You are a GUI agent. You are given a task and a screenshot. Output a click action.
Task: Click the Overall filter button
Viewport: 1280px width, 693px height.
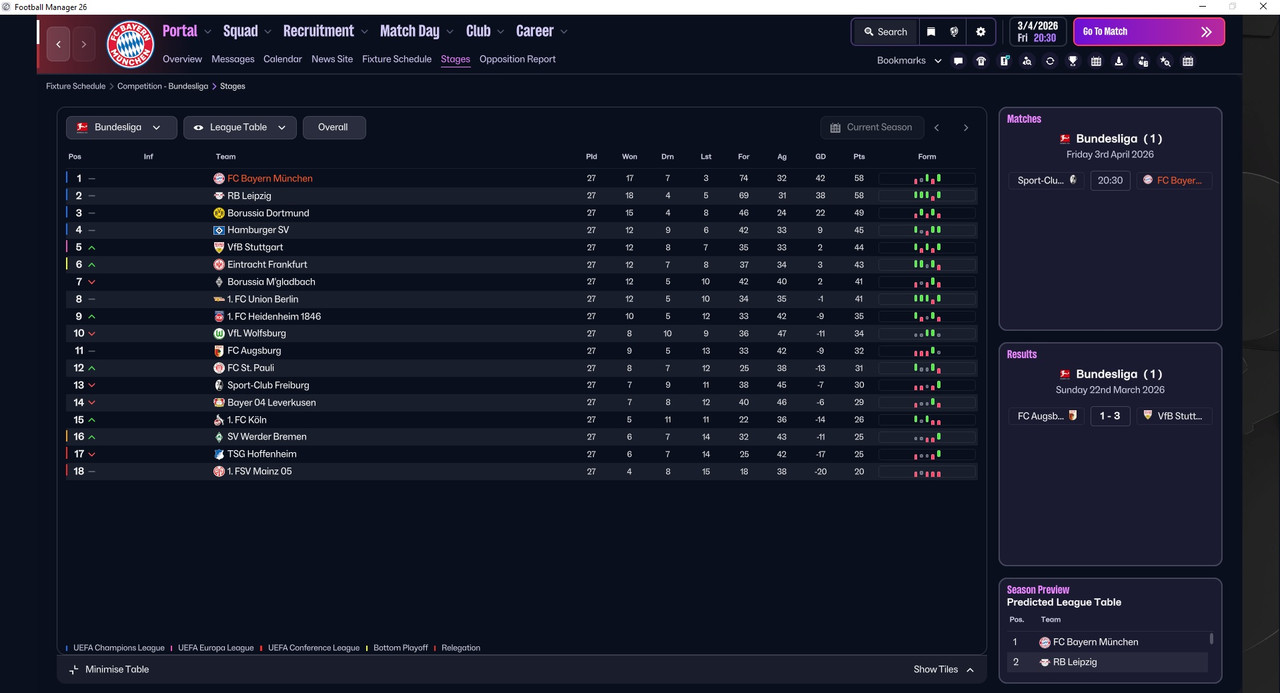pos(334,128)
